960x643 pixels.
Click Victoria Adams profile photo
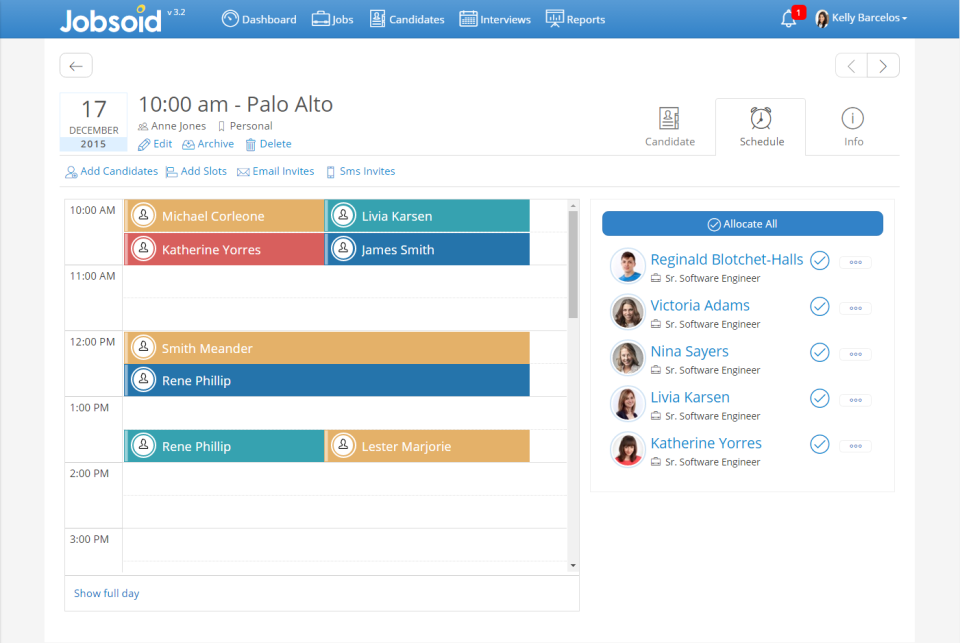click(x=628, y=312)
